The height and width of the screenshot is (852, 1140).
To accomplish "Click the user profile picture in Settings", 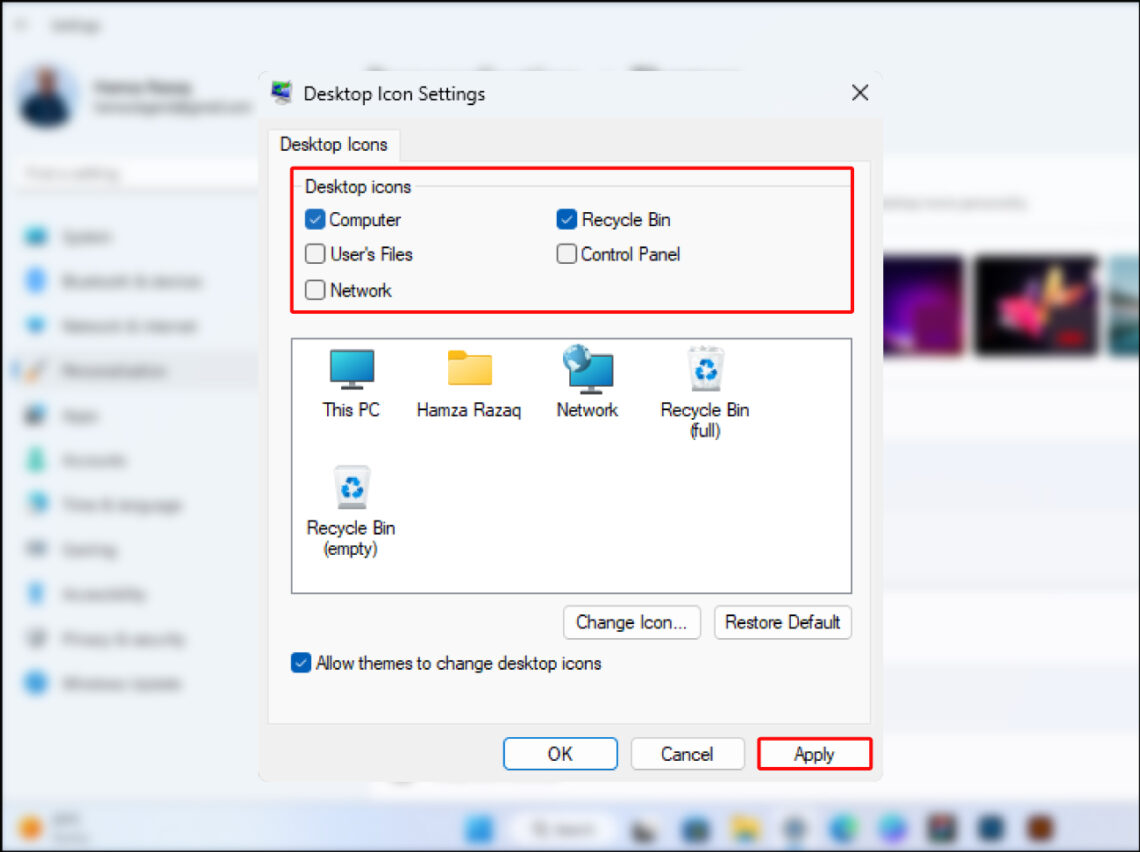I will (x=50, y=95).
